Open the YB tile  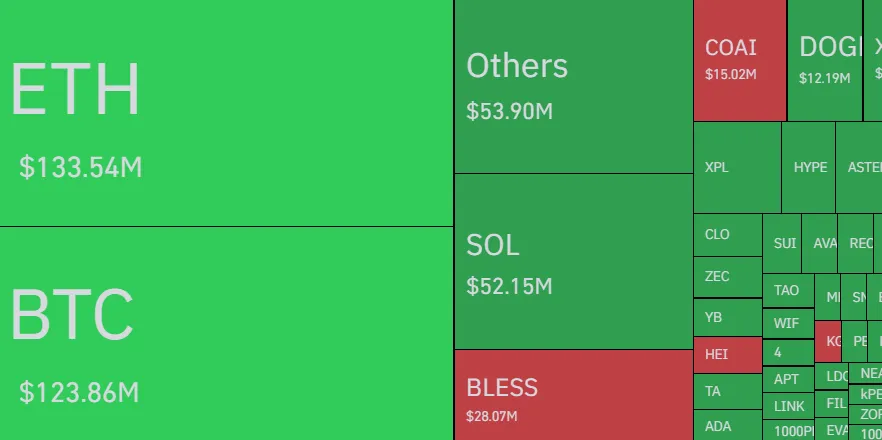[x=727, y=317]
